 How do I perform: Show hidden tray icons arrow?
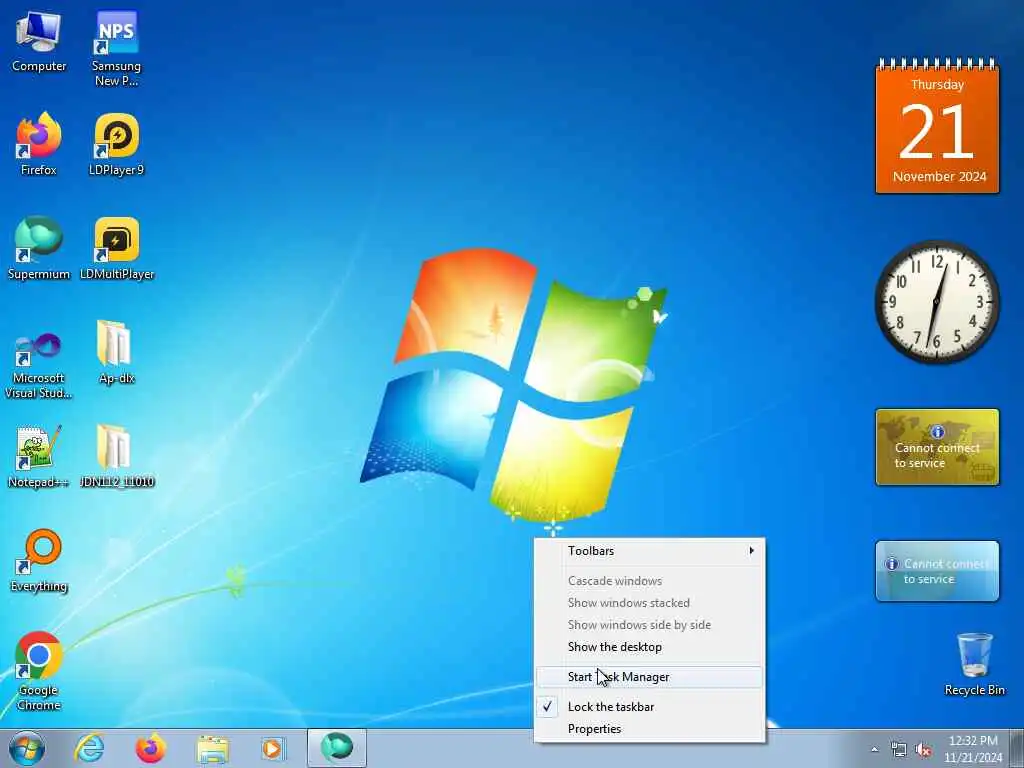[874, 750]
